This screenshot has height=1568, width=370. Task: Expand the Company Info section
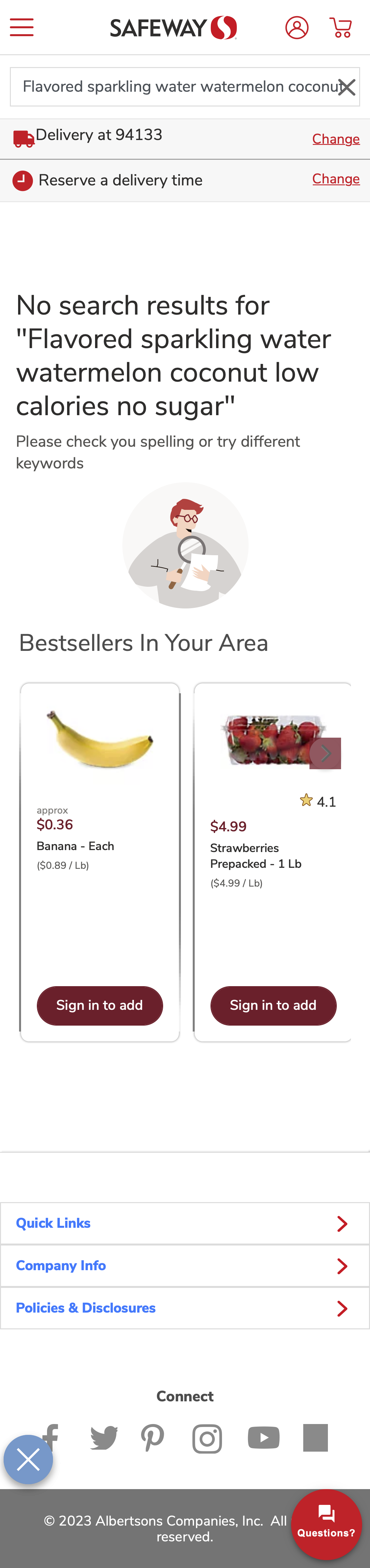click(x=185, y=1266)
